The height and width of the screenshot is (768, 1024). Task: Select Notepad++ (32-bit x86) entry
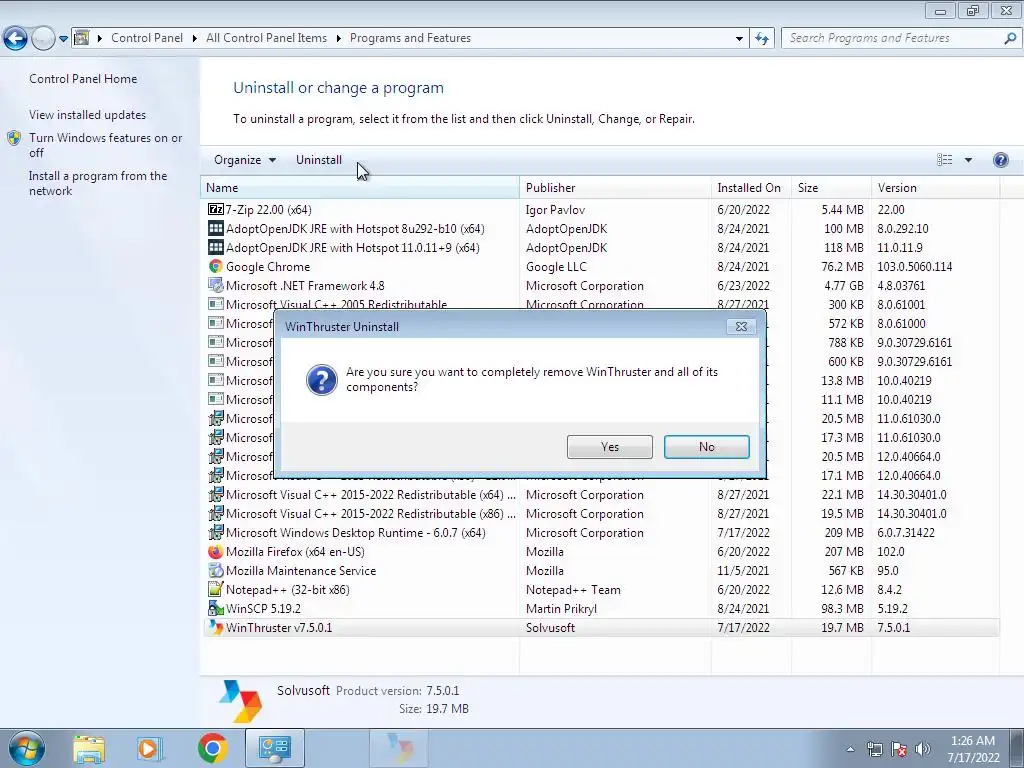tap(601, 590)
